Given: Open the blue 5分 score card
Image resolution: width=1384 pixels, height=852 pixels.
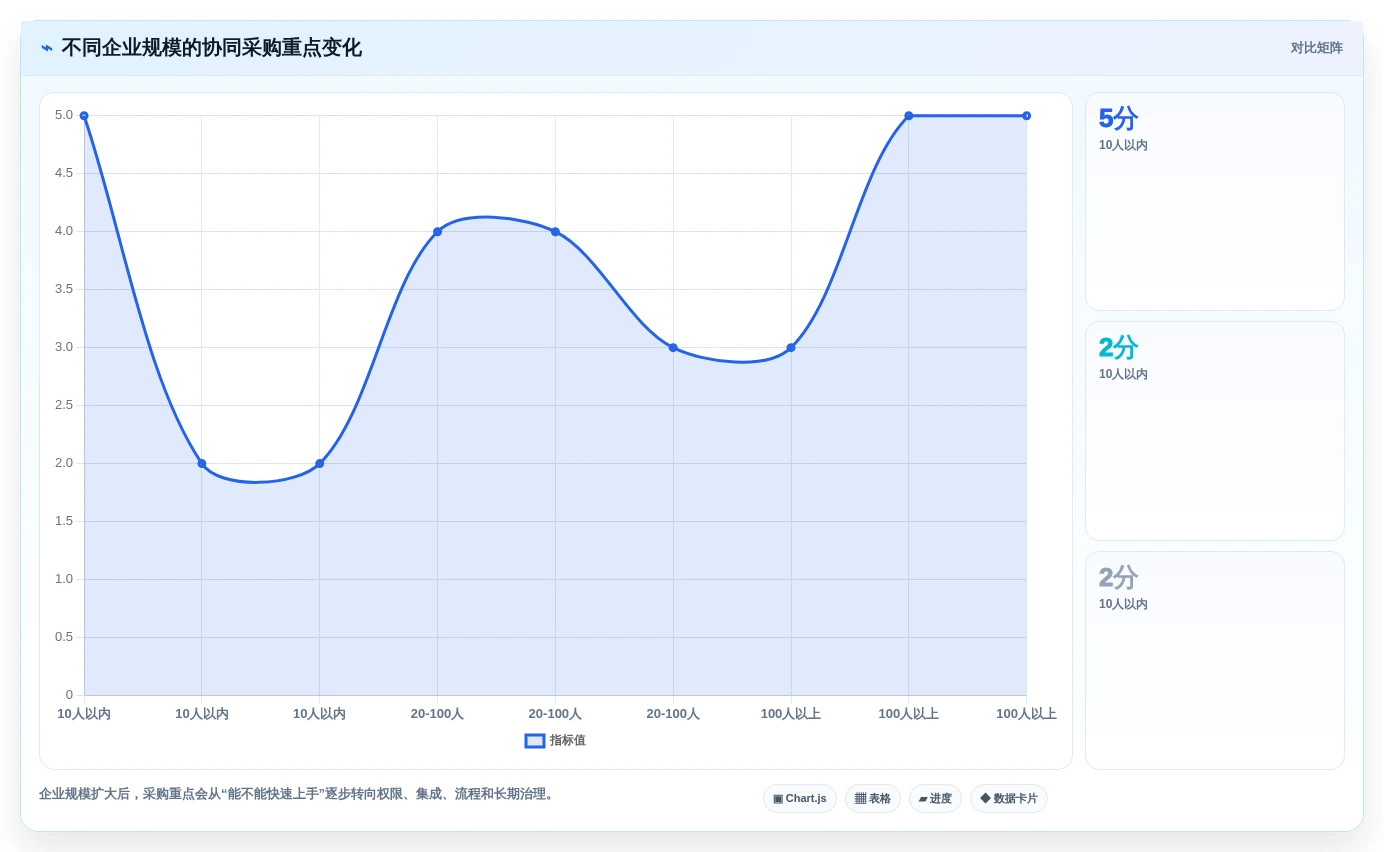Looking at the screenshot, I should [1215, 201].
